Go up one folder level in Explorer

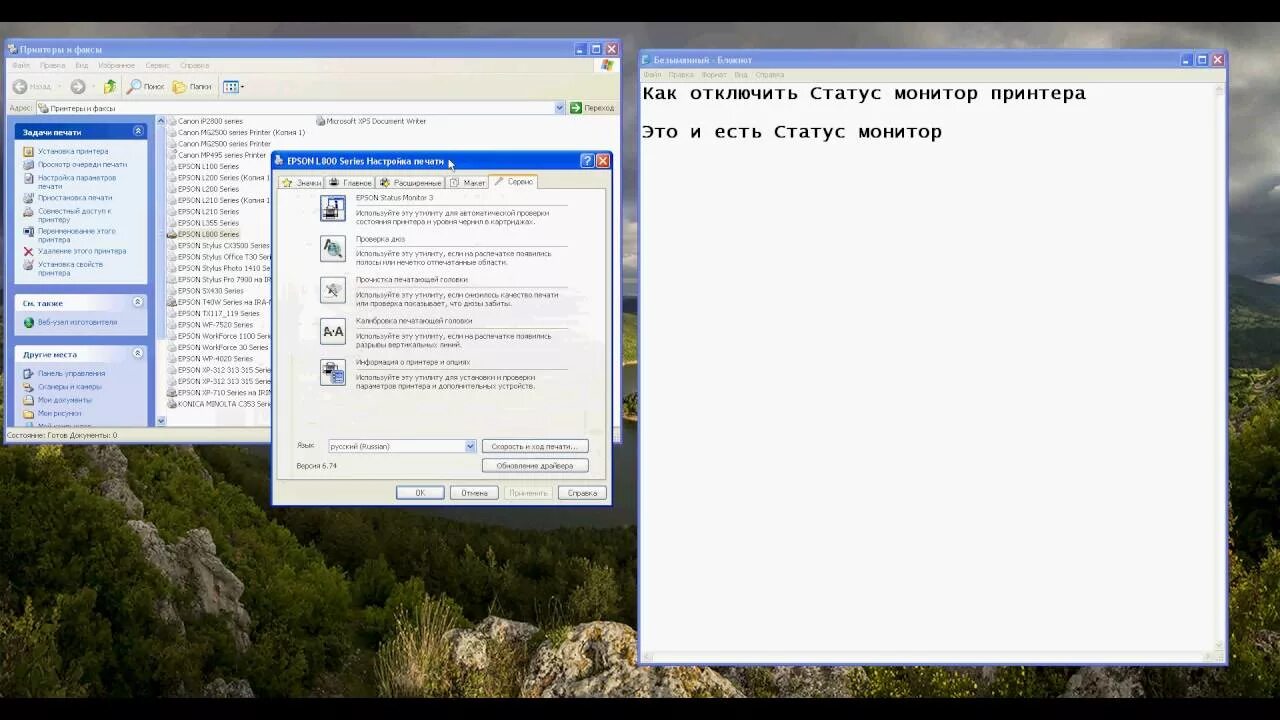[x=110, y=87]
